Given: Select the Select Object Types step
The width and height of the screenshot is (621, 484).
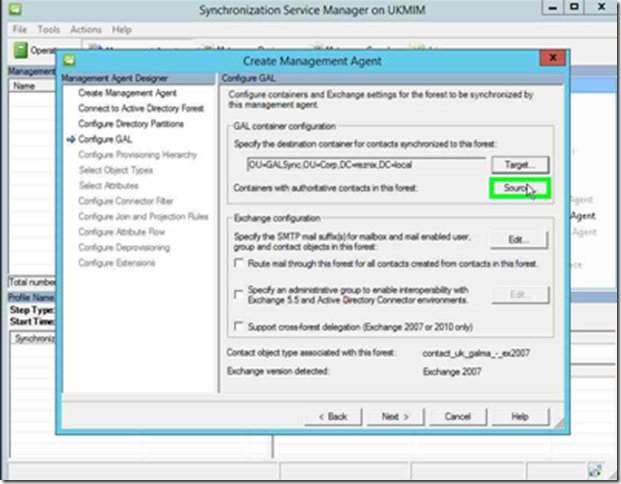Looking at the screenshot, I should (116, 170).
